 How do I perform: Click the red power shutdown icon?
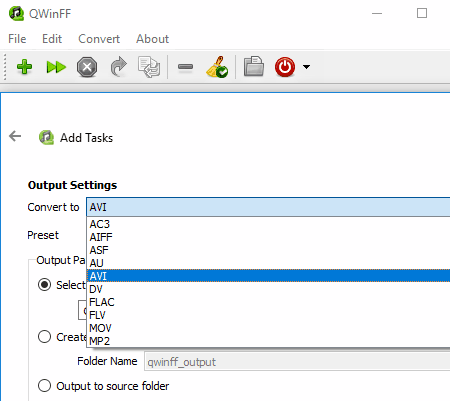coord(285,67)
